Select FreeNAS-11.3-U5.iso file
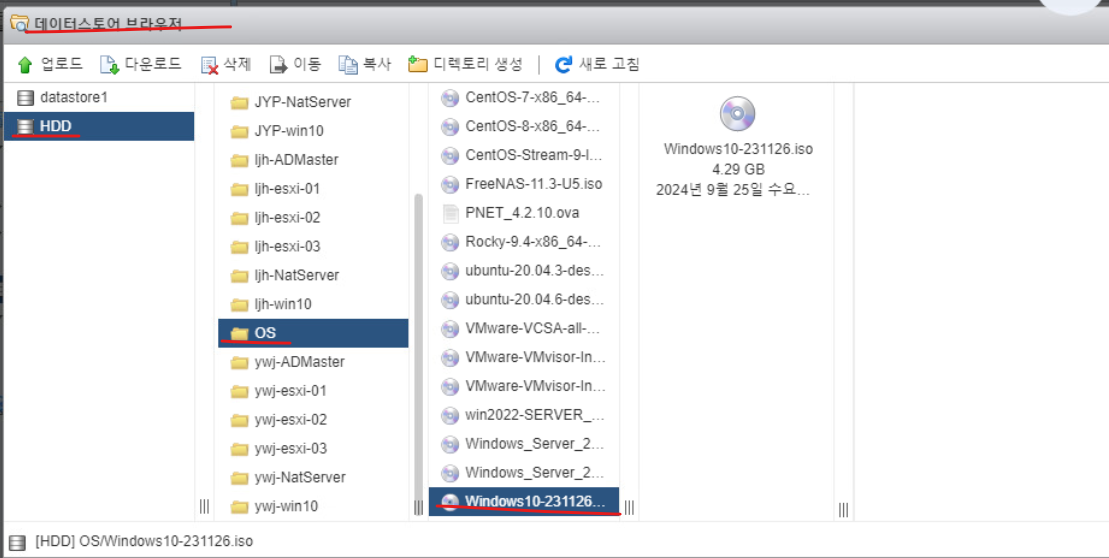The height and width of the screenshot is (558, 1109). [524, 184]
